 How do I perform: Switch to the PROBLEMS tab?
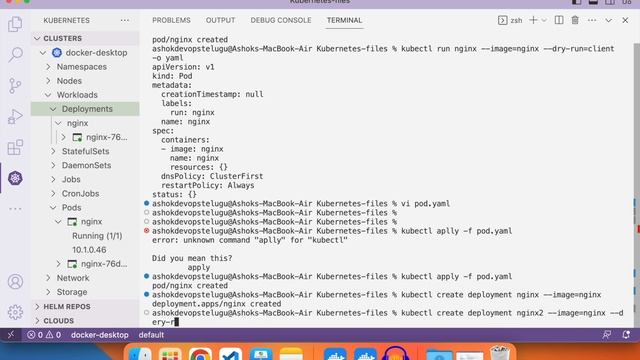[x=171, y=20]
